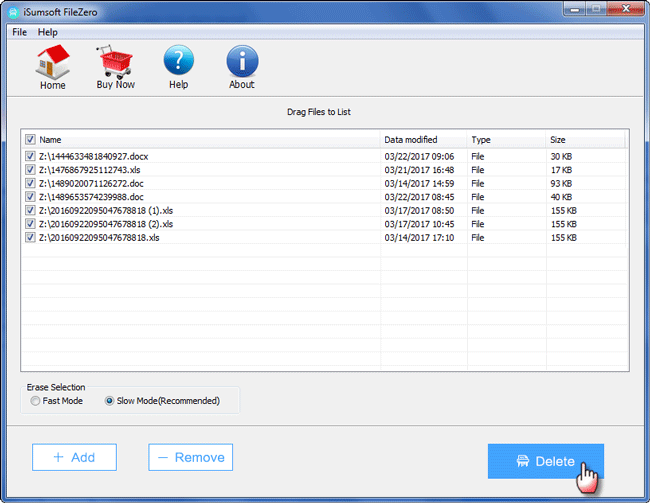This screenshot has height=503, width=650.
Task: Click the 93 KB size cell
Action: [x=561, y=183]
